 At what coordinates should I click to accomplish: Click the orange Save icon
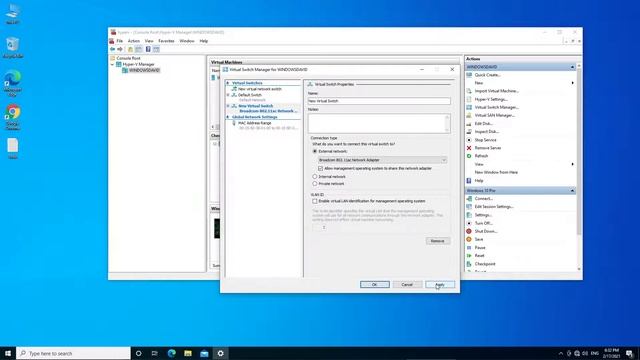(x=469, y=240)
